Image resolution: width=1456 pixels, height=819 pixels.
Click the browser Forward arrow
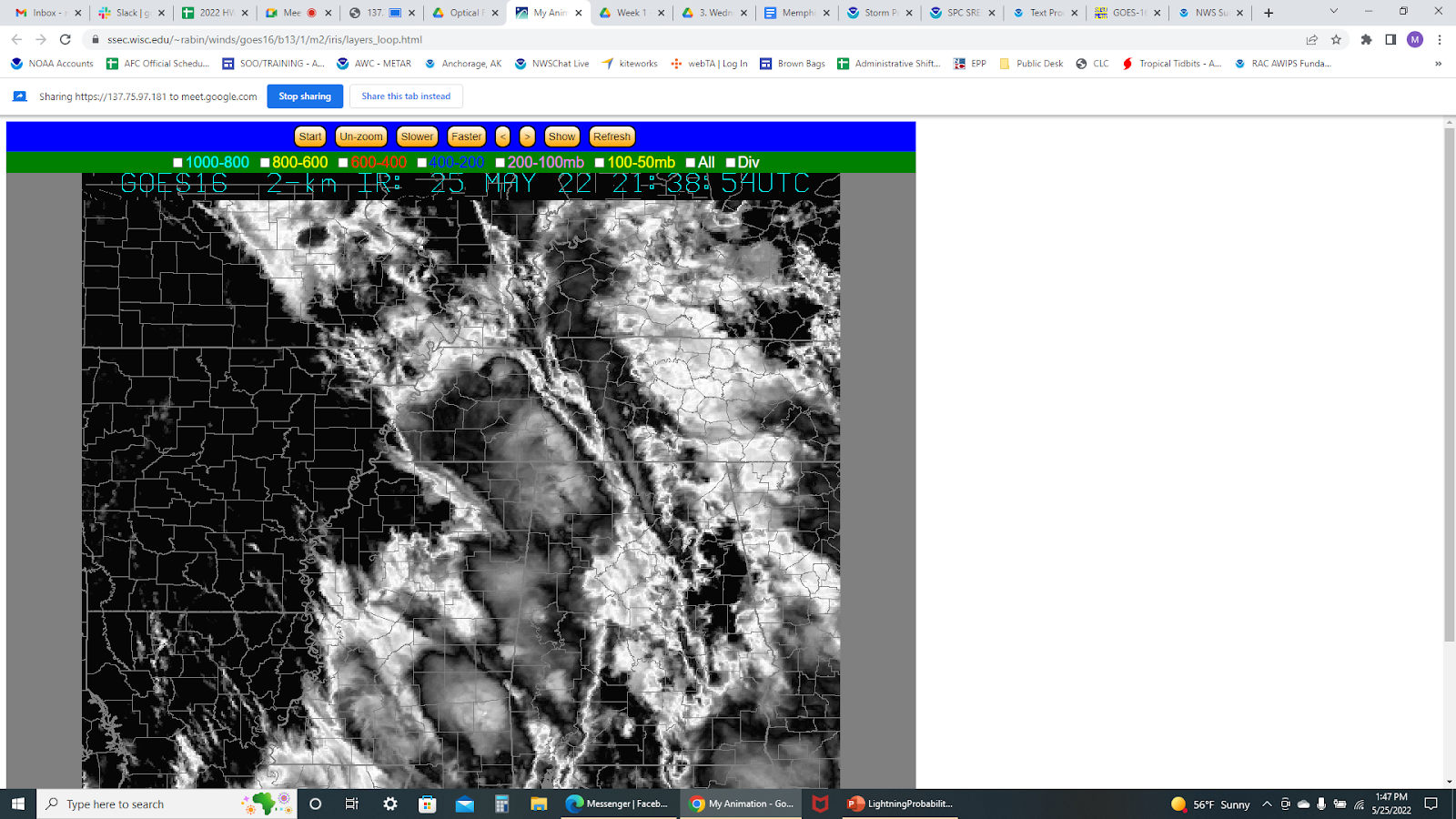point(41,39)
